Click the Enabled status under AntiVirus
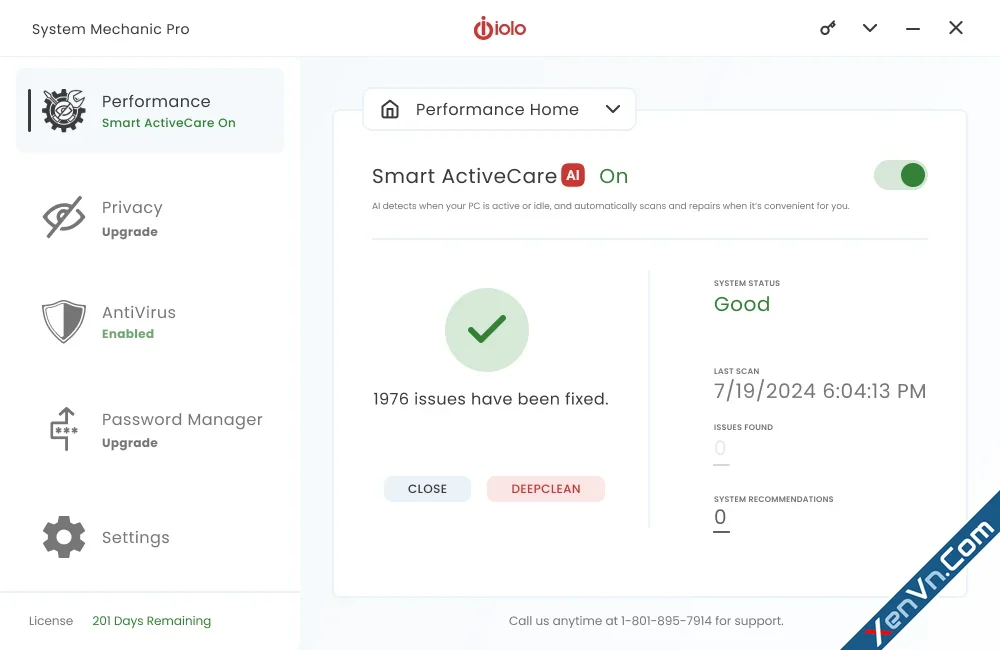The width and height of the screenshot is (1000, 650). tap(128, 334)
